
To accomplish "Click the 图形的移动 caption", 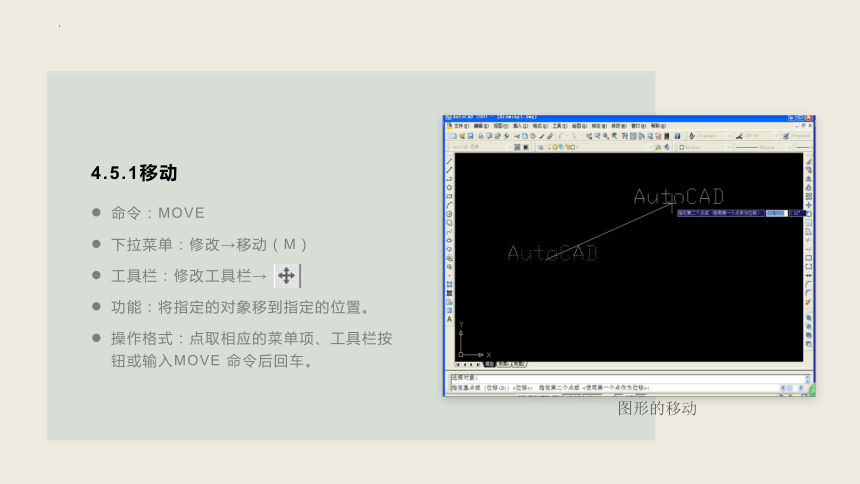I will coord(657,408).
